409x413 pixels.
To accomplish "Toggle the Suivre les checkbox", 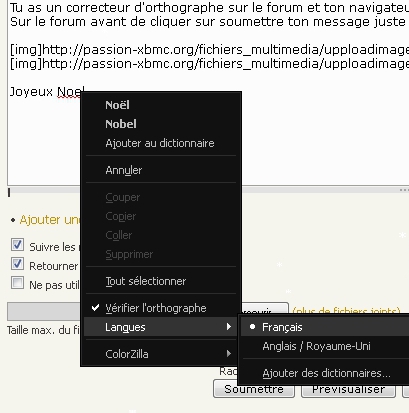I will [x=17, y=245].
